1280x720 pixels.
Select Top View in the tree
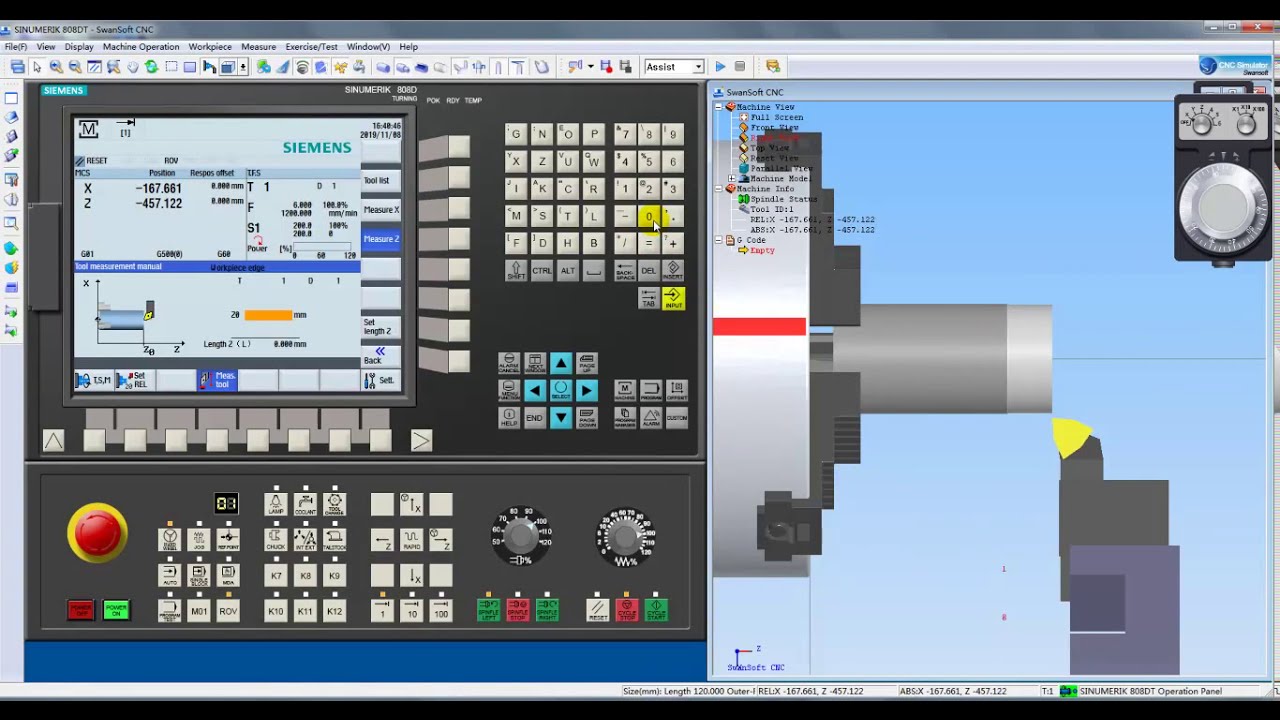pos(769,148)
